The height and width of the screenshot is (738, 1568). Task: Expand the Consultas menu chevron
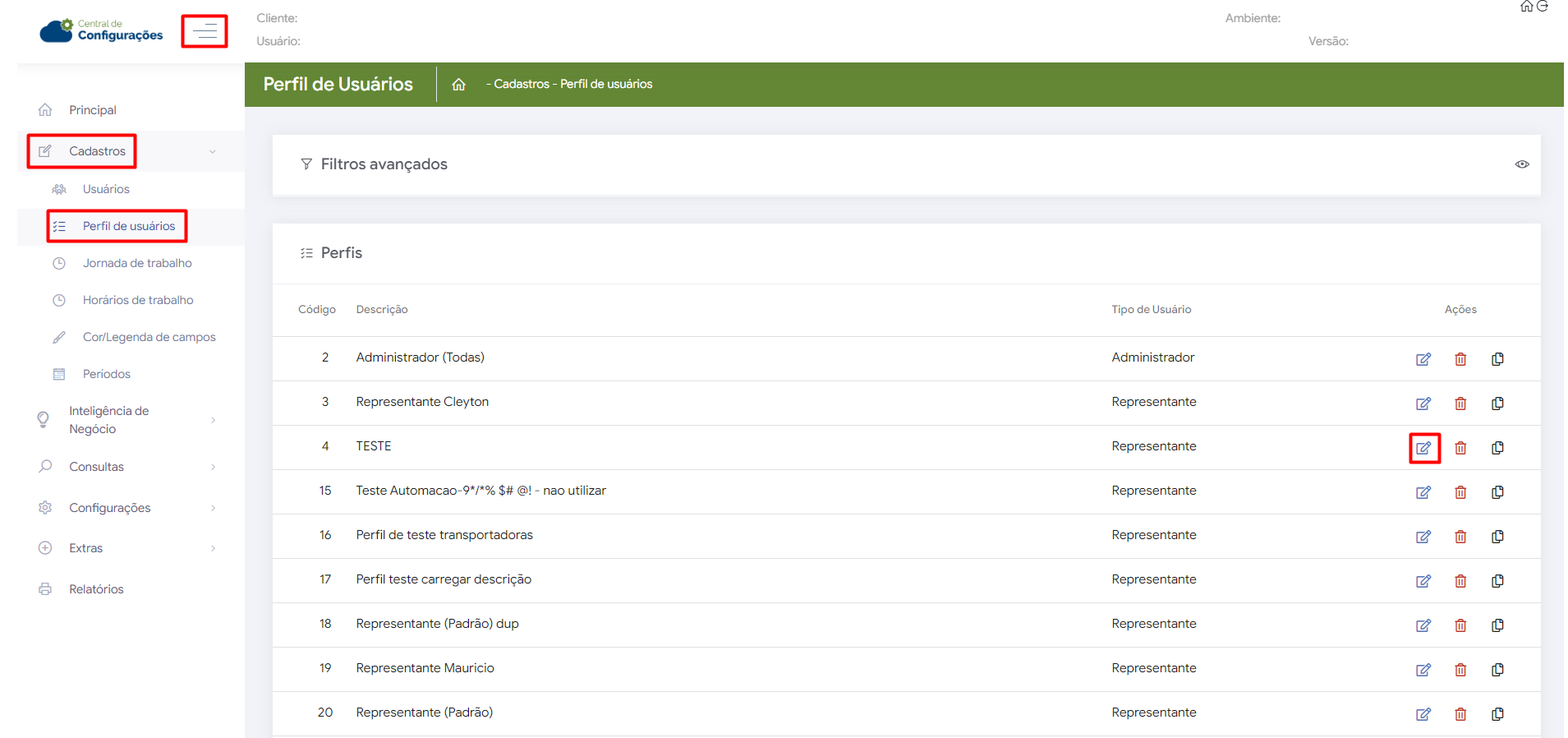(213, 467)
